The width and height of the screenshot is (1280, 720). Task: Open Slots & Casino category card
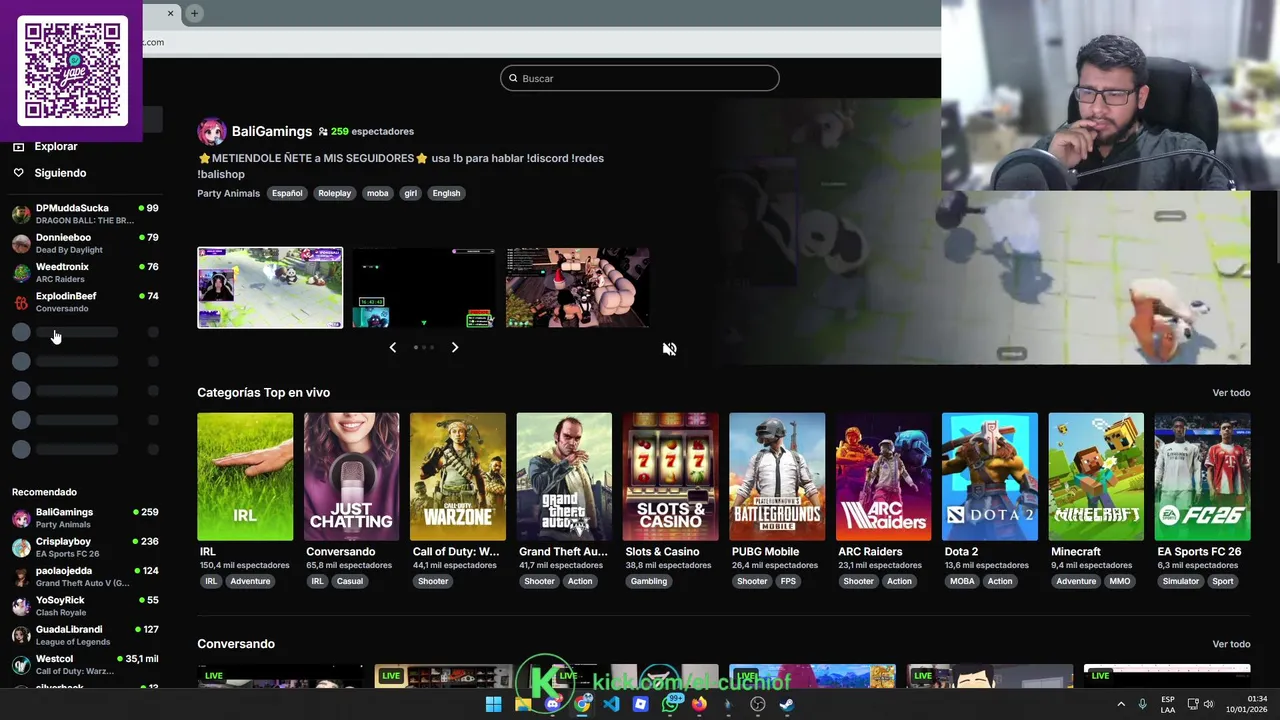tap(671, 477)
